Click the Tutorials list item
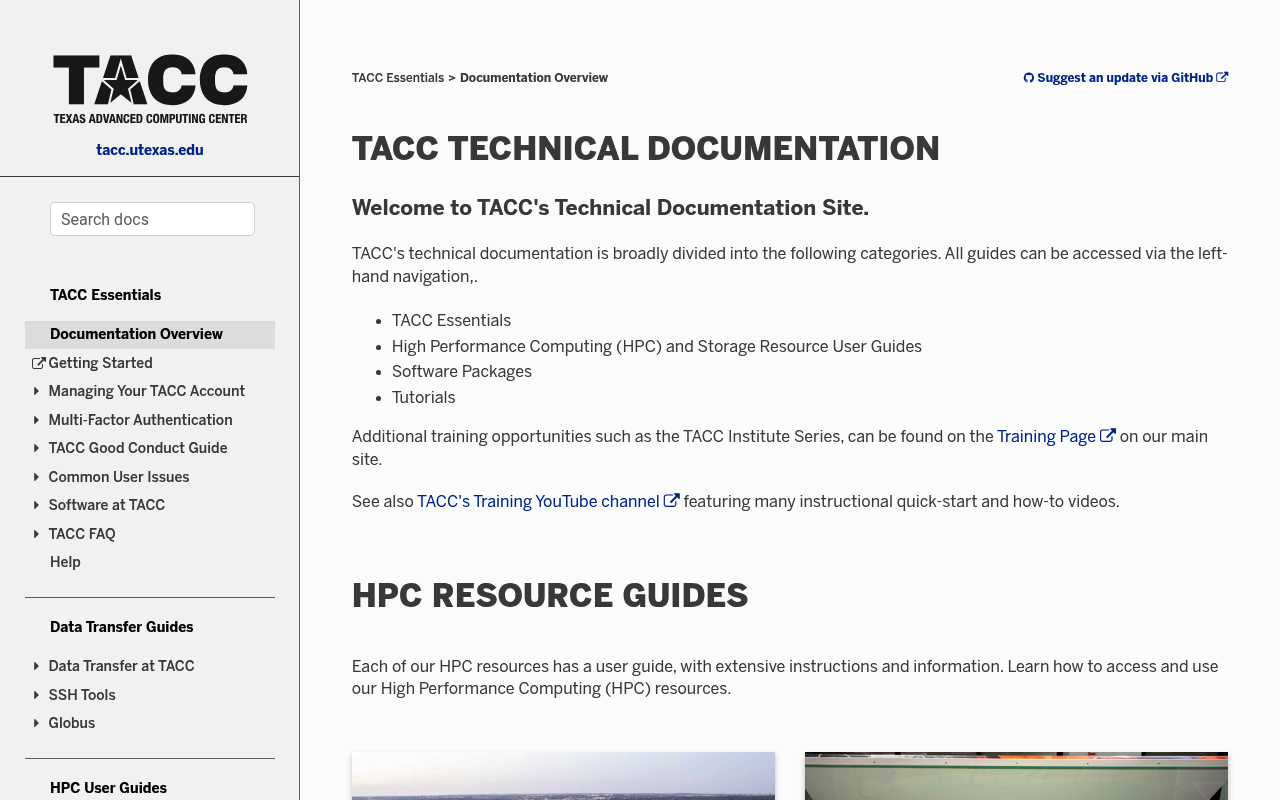 click(x=424, y=397)
